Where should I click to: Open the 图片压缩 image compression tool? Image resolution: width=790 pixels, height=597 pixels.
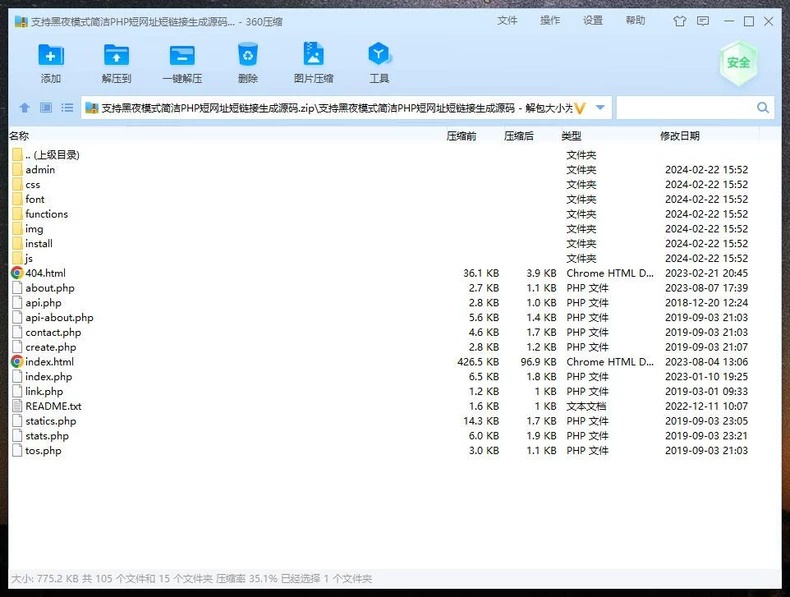tap(313, 54)
